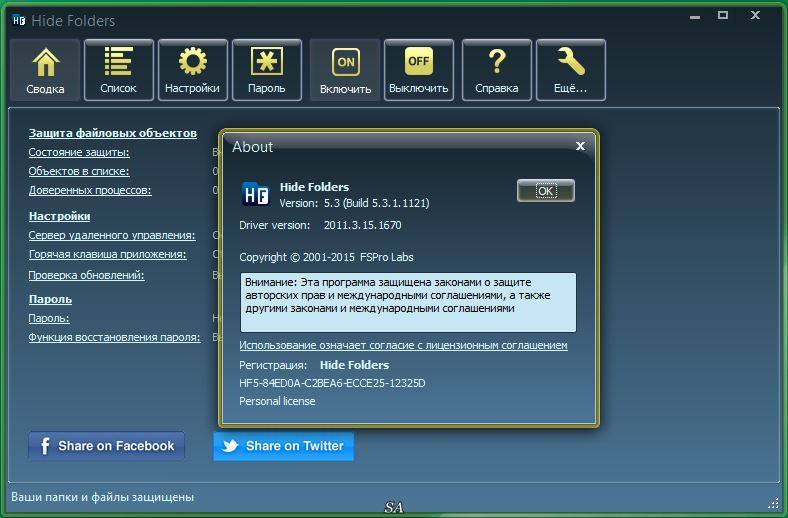Maximize the Hide Folders window

coord(723,16)
